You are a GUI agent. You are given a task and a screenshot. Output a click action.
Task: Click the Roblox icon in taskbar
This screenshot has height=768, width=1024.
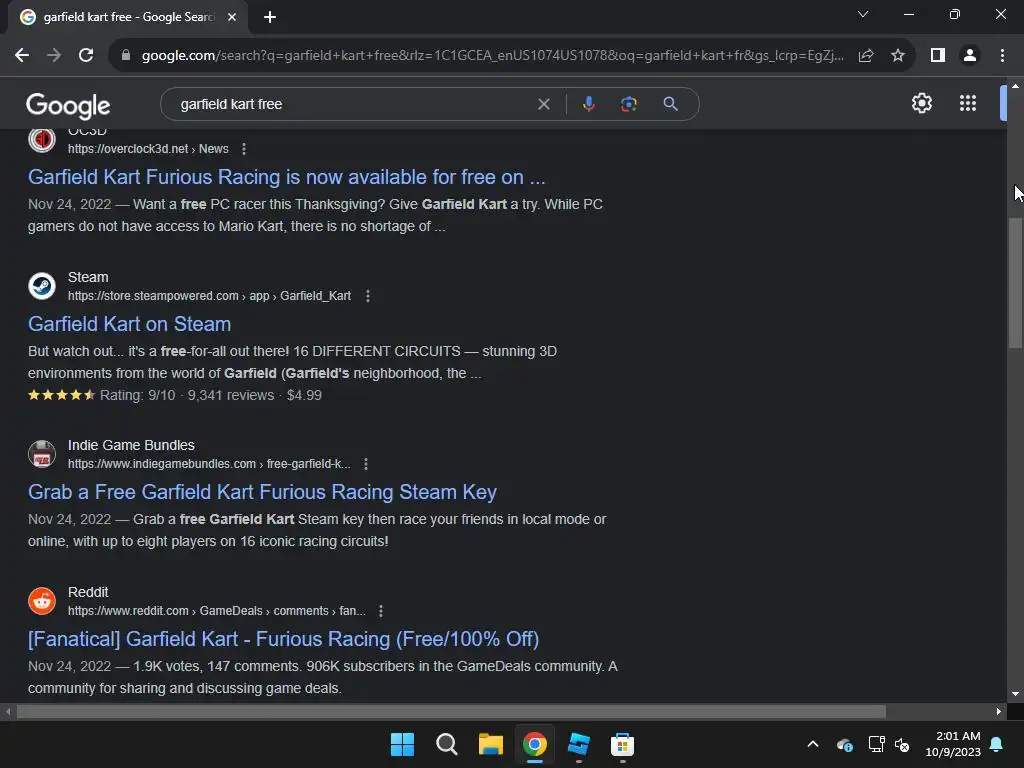(x=579, y=744)
